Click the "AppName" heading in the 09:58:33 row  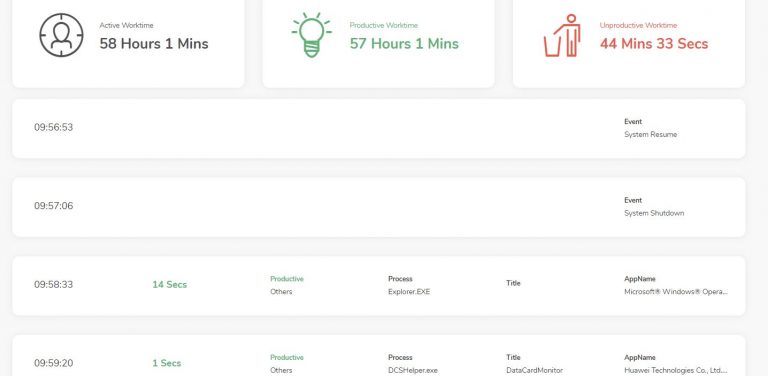(x=640, y=279)
